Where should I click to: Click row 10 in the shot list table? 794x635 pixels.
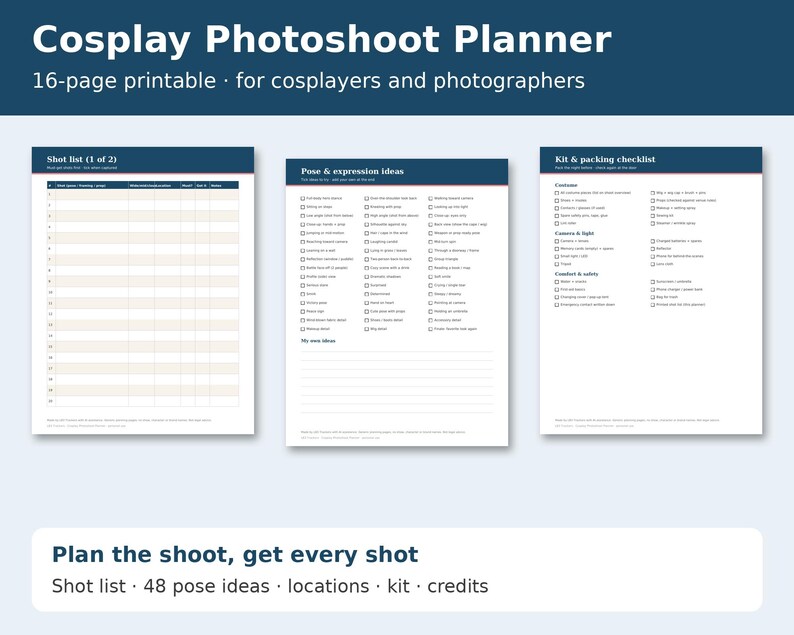click(143, 292)
